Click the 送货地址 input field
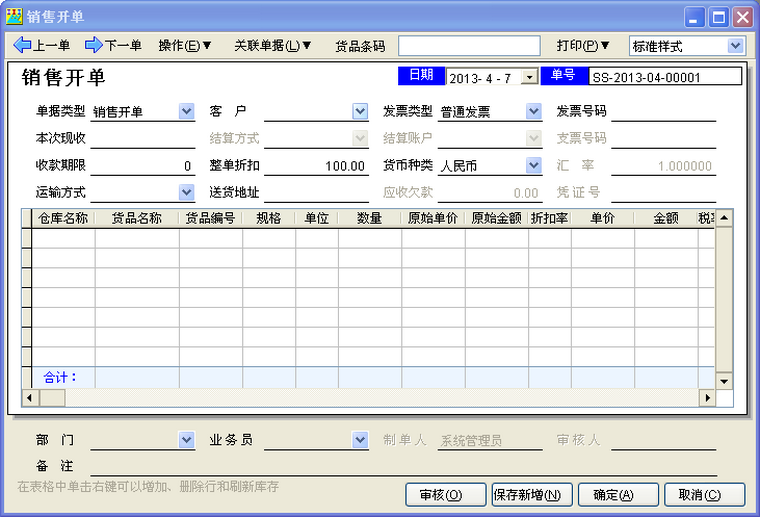Viewport: 760px width, 517px height. pyautogui.click(x=316, y=193)
